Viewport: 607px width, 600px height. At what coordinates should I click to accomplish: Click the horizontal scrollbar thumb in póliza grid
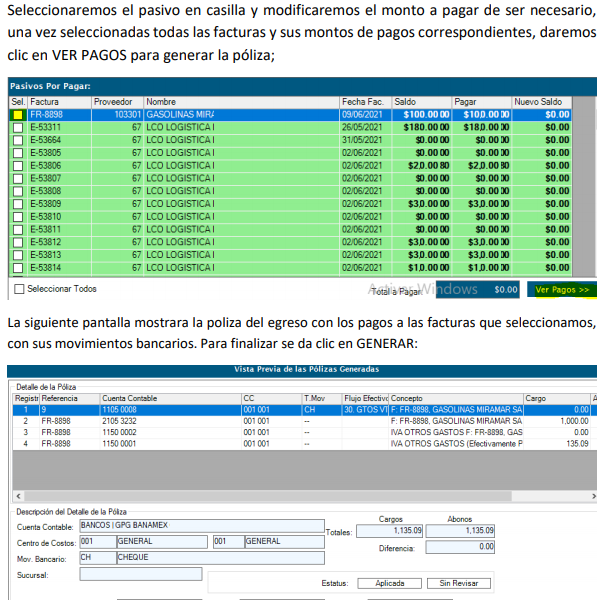(268, 496)
